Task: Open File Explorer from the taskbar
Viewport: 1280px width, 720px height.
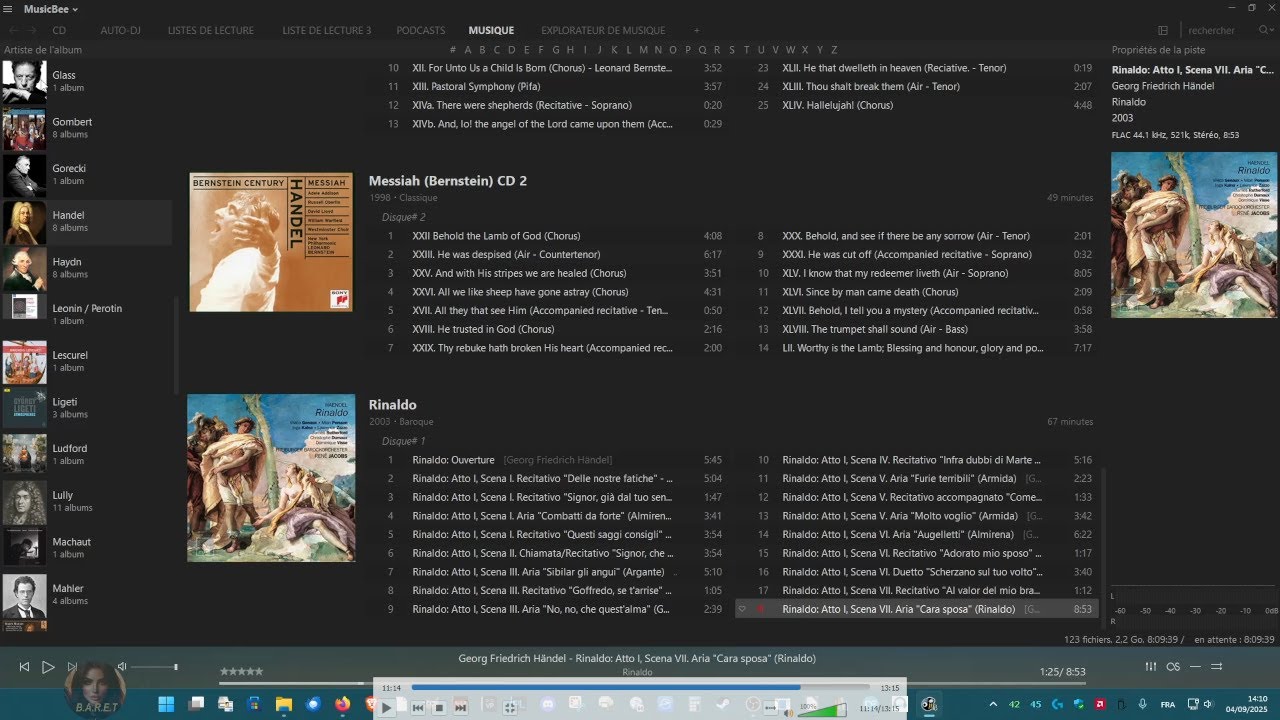Action: pos(284,705)
